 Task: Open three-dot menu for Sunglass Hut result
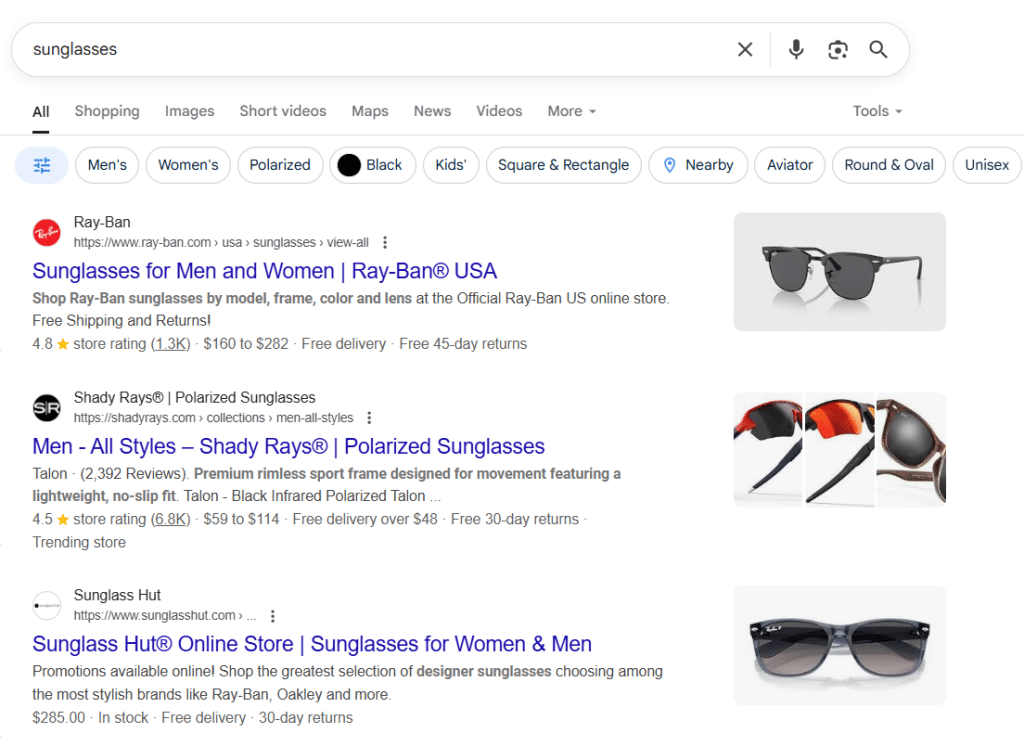[272, 615]
